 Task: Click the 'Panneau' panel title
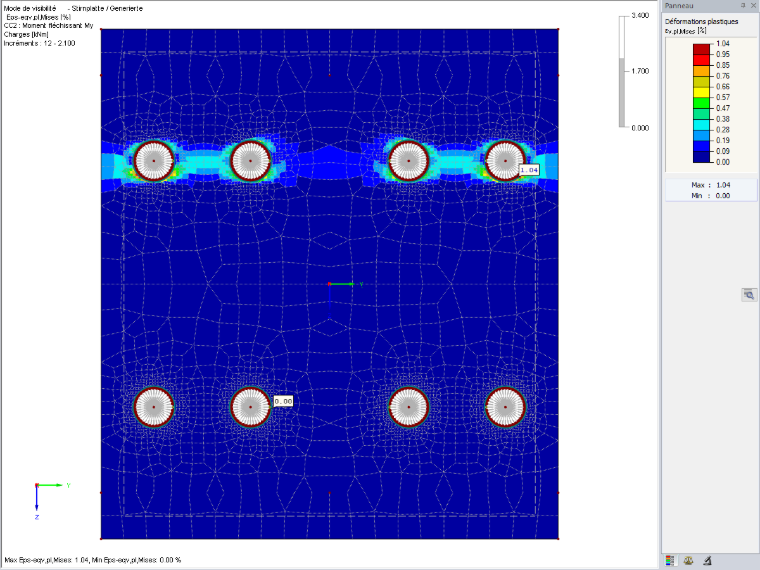click(679, 6)
